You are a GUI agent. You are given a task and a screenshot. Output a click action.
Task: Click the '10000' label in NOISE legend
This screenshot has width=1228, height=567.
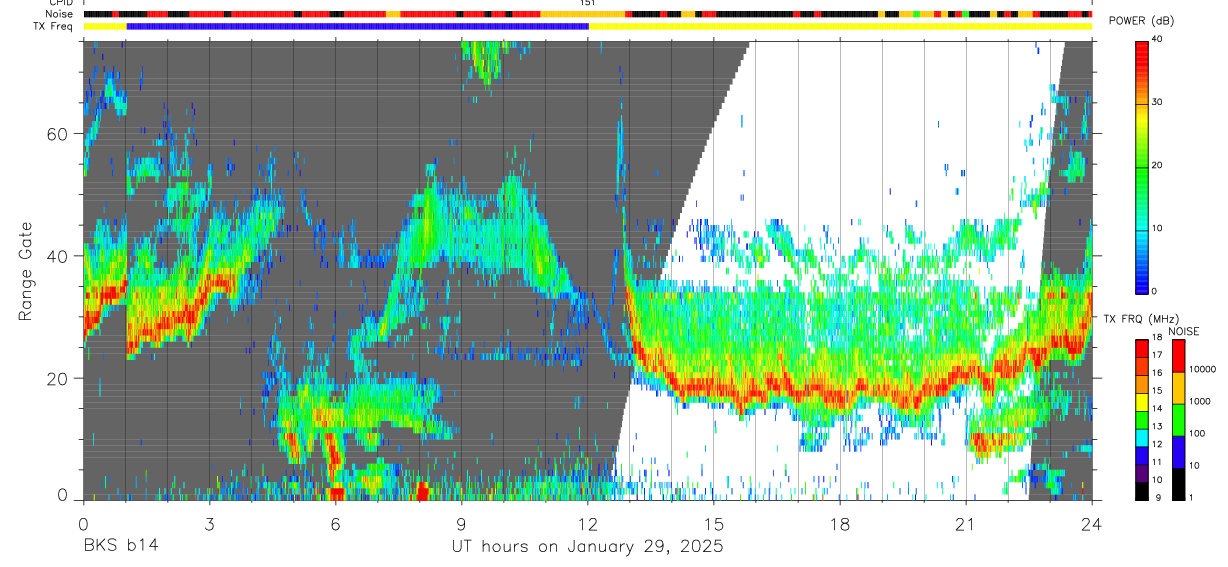[x=1204, y=370]
